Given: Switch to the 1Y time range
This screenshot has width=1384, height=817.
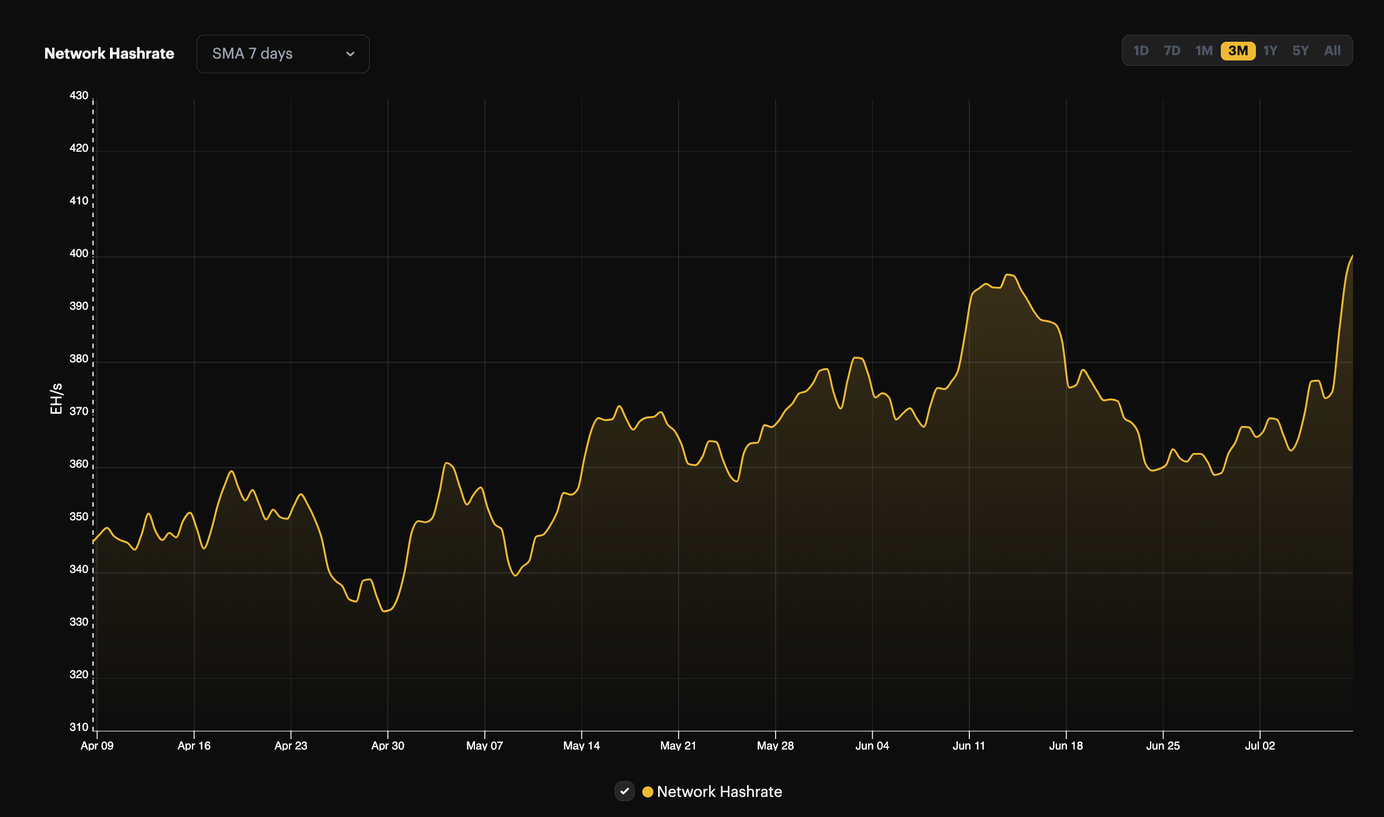Looking at the screenshot, I should (x=1270, y=51).
